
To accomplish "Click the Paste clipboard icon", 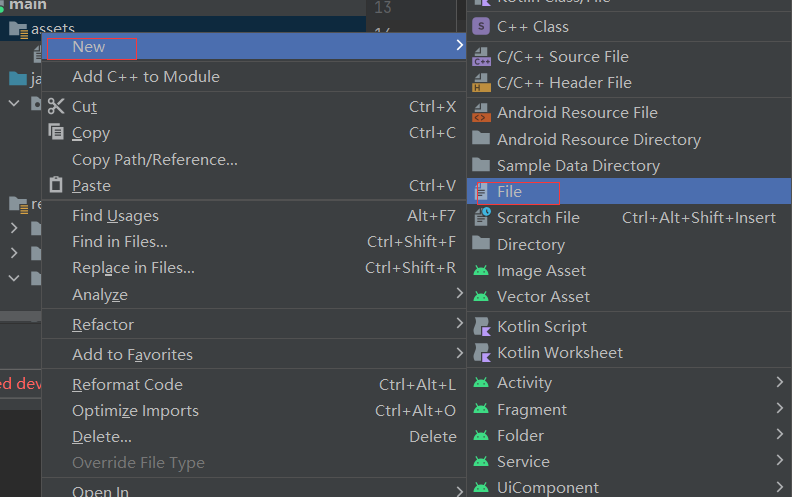I will click(55, 185).
